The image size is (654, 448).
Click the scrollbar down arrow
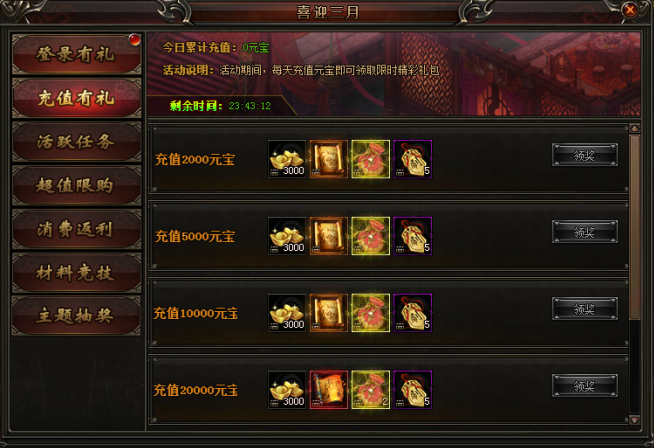pos(634,420)
